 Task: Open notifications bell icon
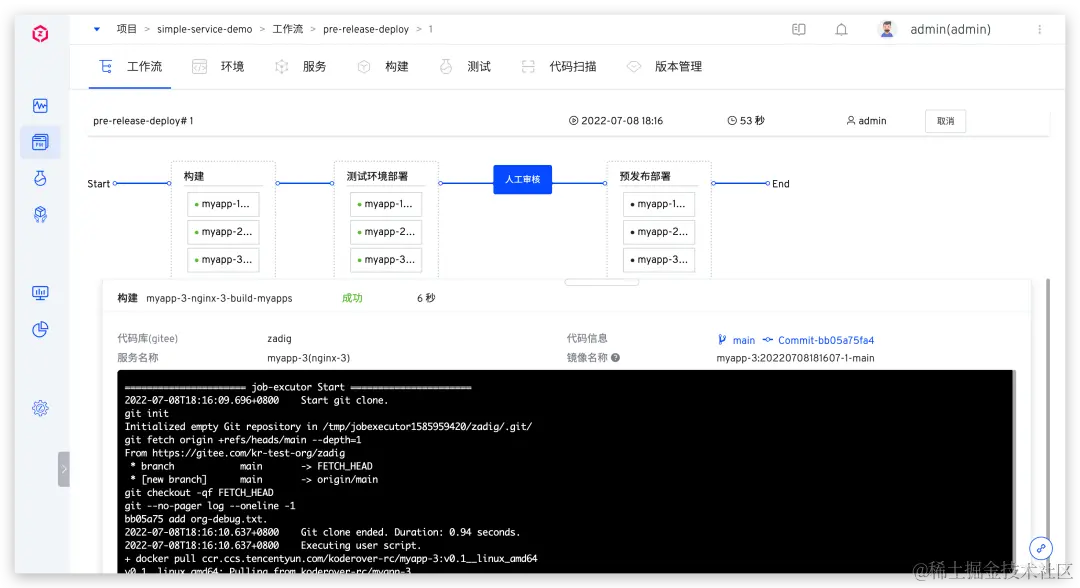click(x=841, y=29)
